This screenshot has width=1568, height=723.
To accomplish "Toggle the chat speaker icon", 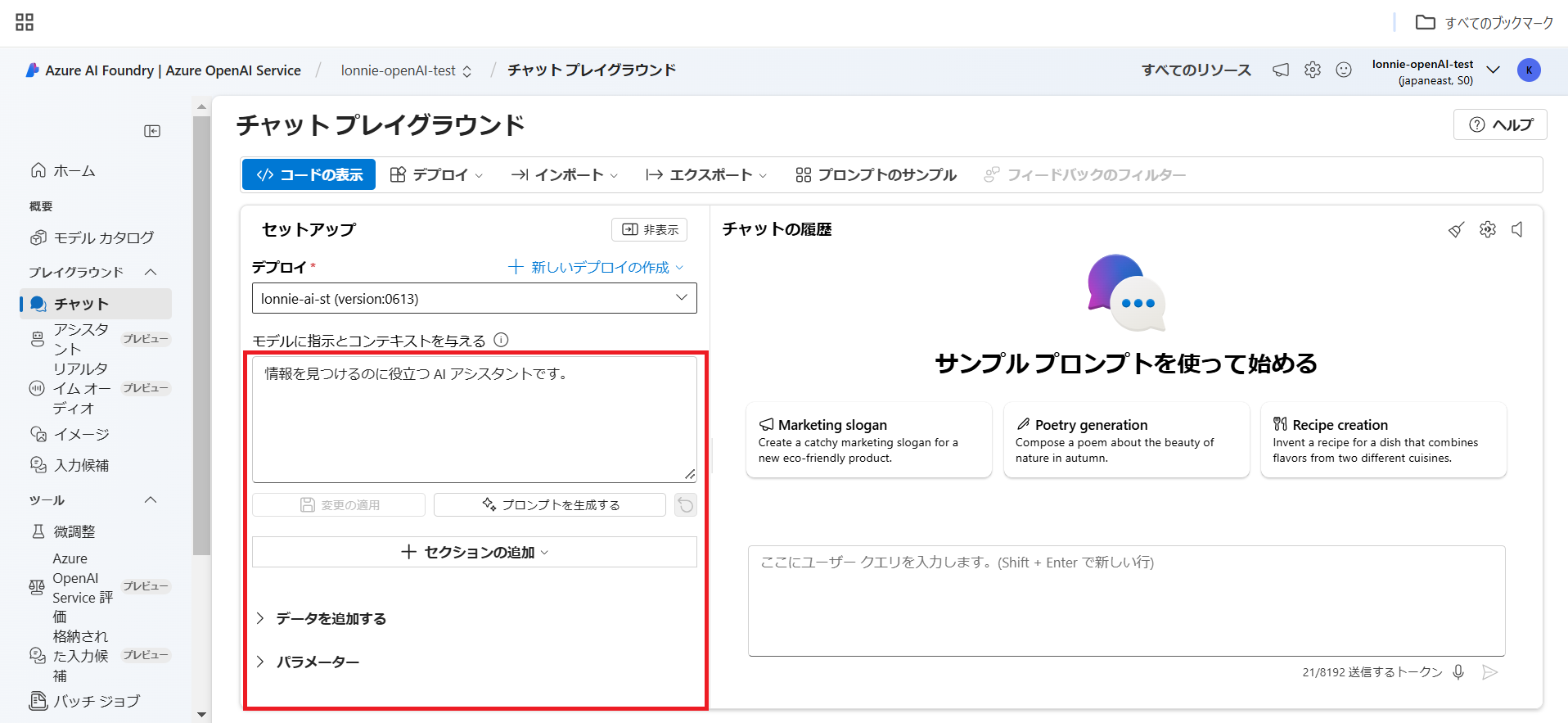I will [1517, 229].
